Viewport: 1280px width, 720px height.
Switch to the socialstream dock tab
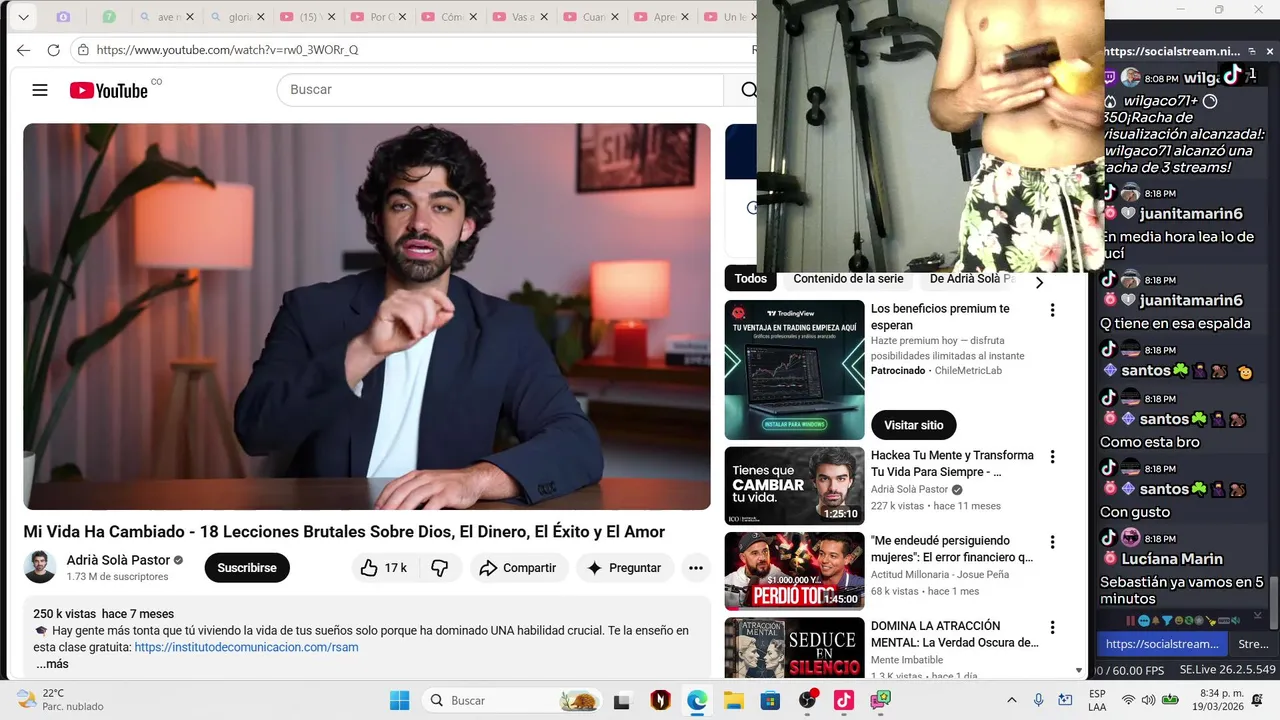pyautogui.click(x=1162, y=644)
